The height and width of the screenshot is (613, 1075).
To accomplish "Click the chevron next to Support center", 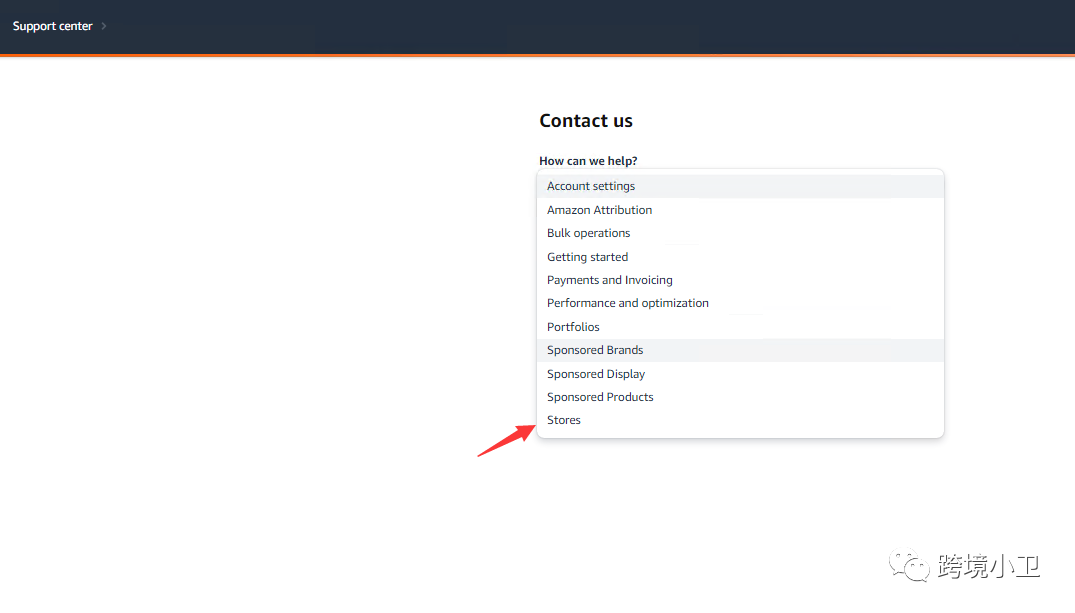I will 104,26.
